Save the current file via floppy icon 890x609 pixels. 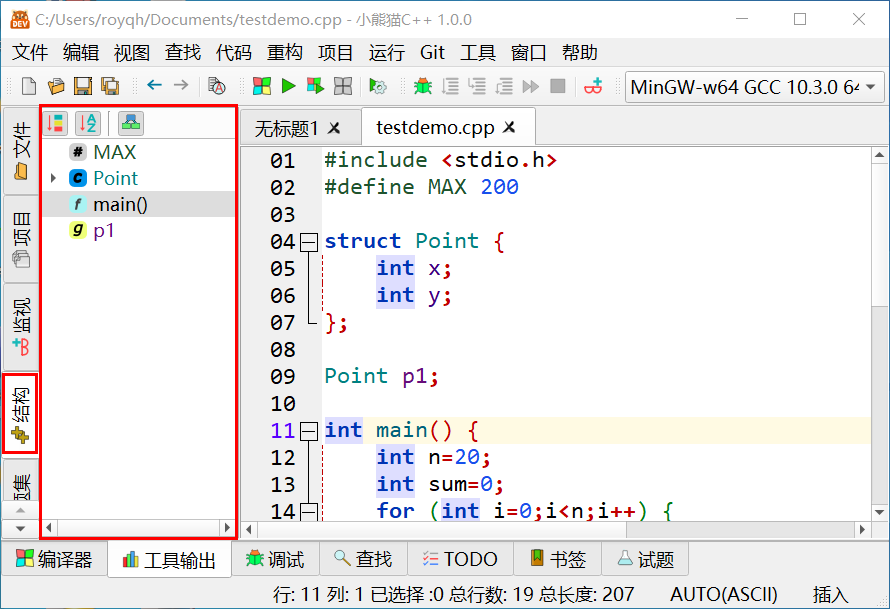coord(83,86)
